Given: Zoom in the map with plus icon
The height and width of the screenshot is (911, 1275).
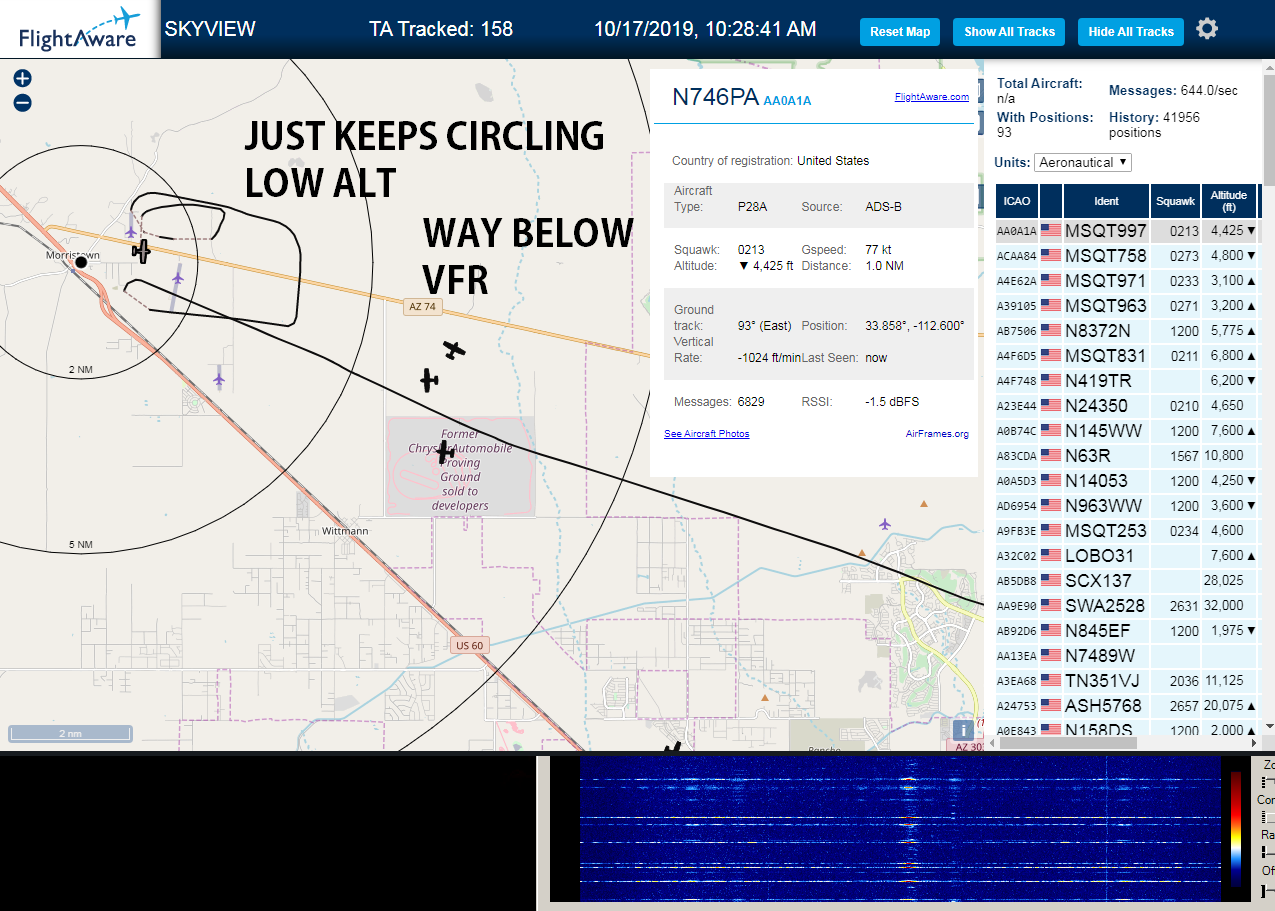Looking at the screenshot, I should 22,78.
